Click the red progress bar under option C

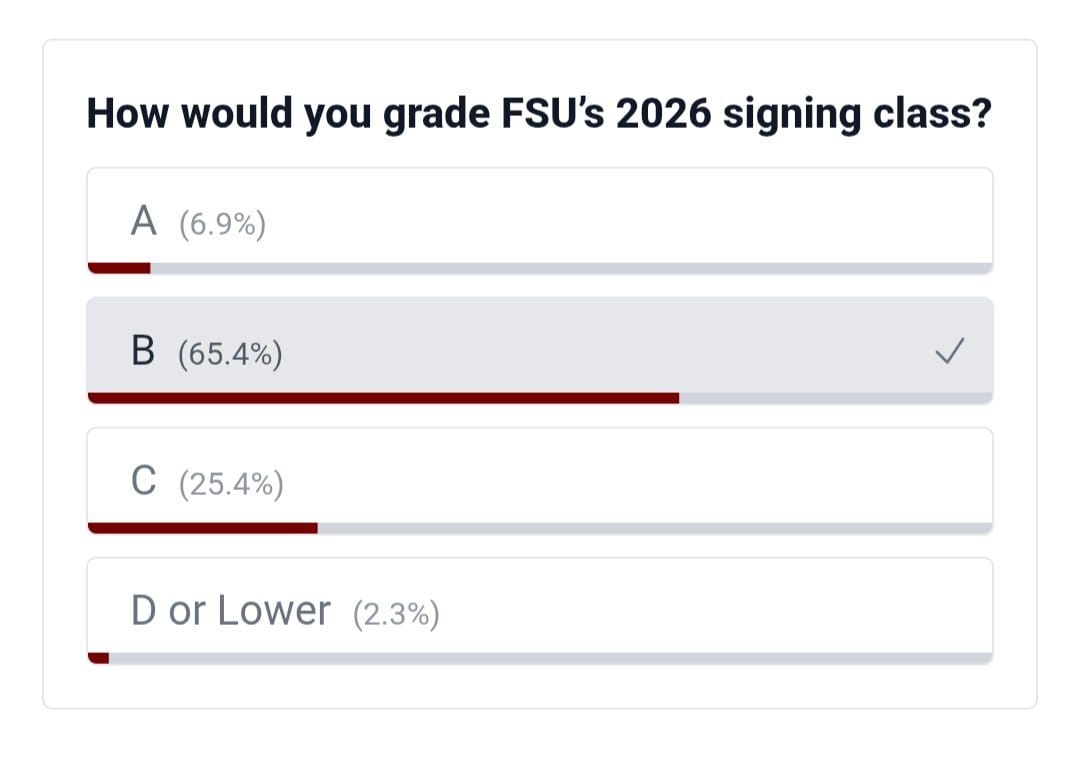[203, 528]
